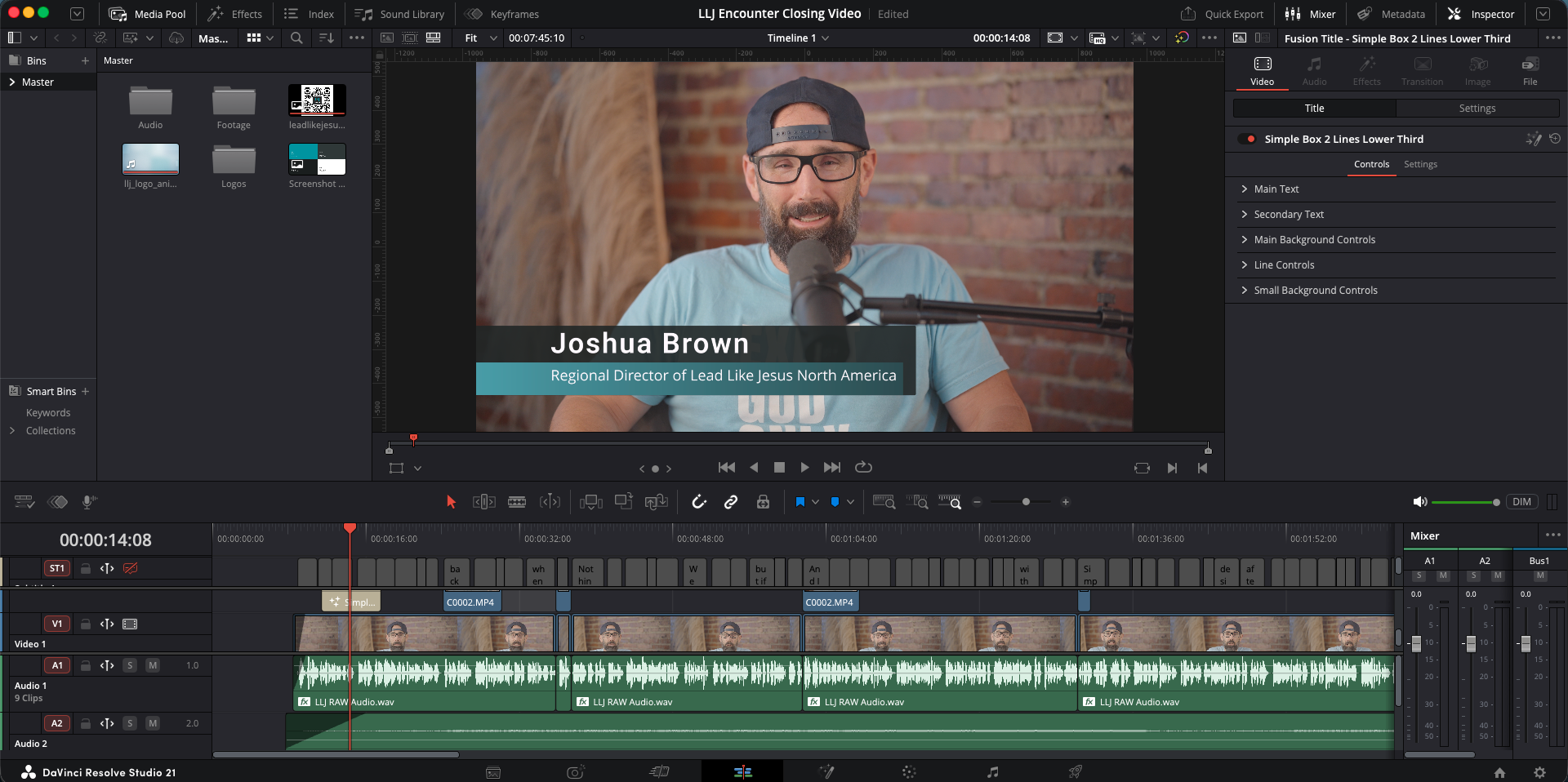1568x782 pixels.
Task: Switch to the Inspector Video tab
Action: click(1263, 71)
